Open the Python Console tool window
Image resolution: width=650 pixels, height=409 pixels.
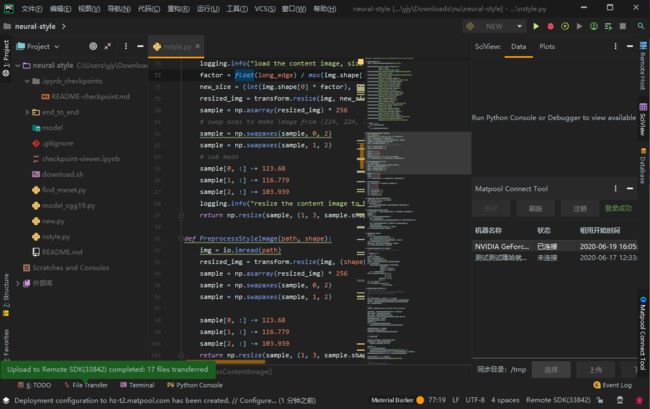point(194,385)
